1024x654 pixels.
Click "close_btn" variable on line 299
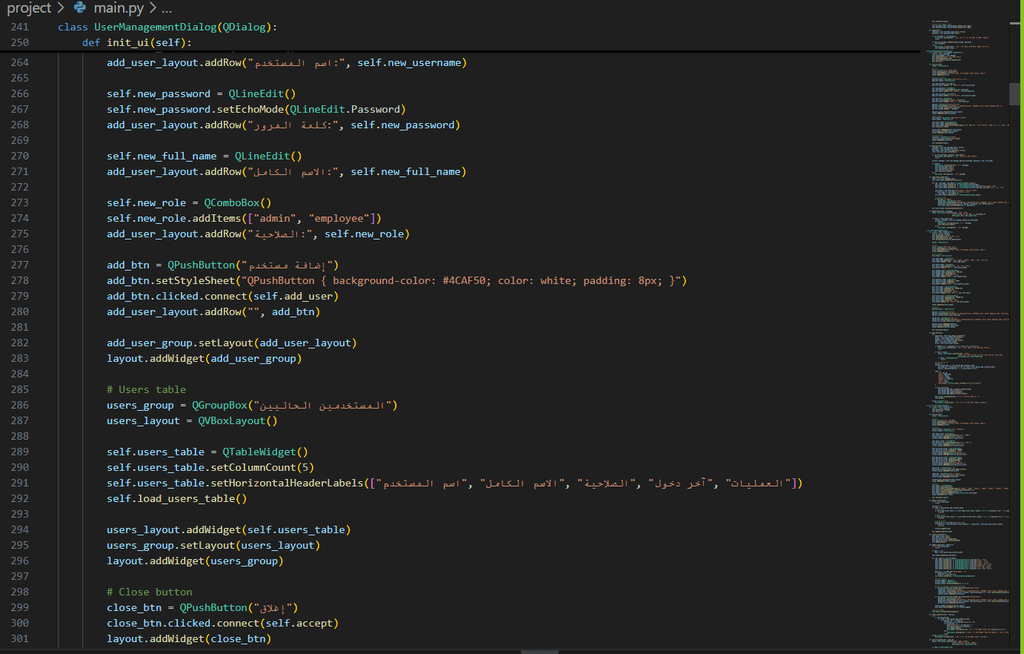coord(134,608)
